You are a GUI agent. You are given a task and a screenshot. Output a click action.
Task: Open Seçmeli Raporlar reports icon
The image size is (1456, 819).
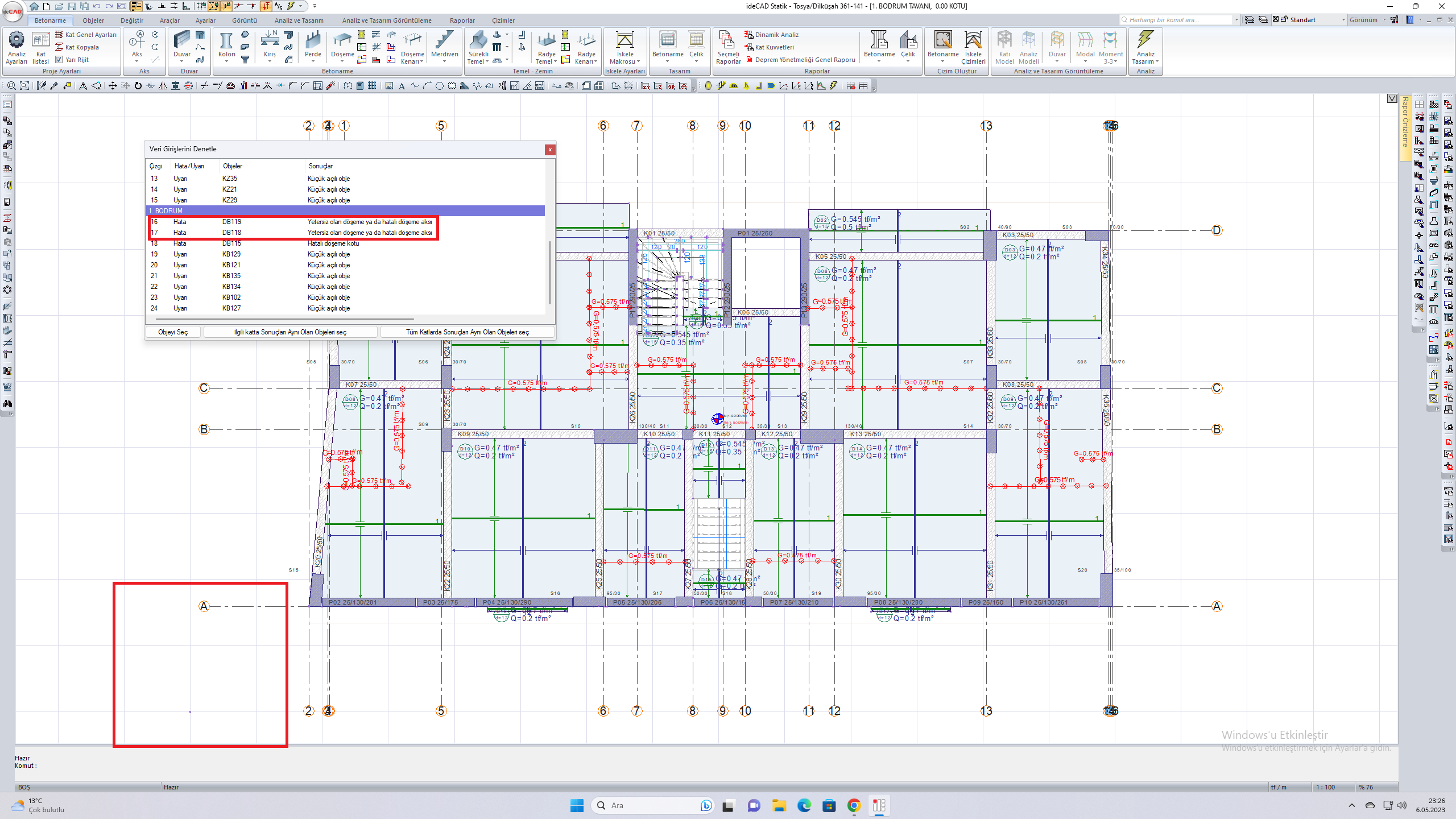pos(728,48)
